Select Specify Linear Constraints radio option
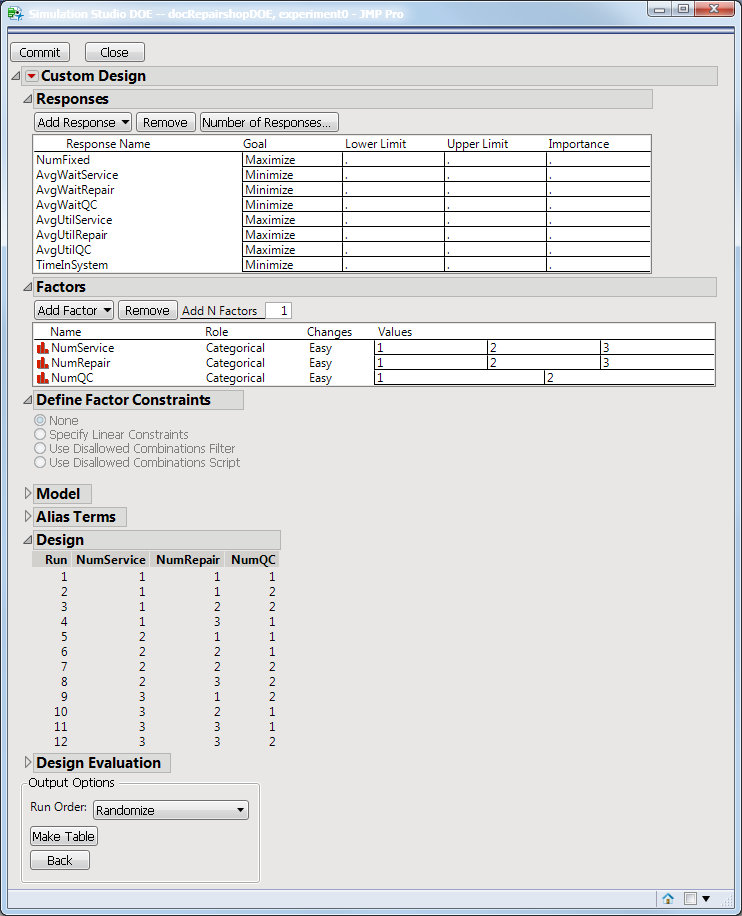Viewport: 742px width, 916px height. pos(40,435)
